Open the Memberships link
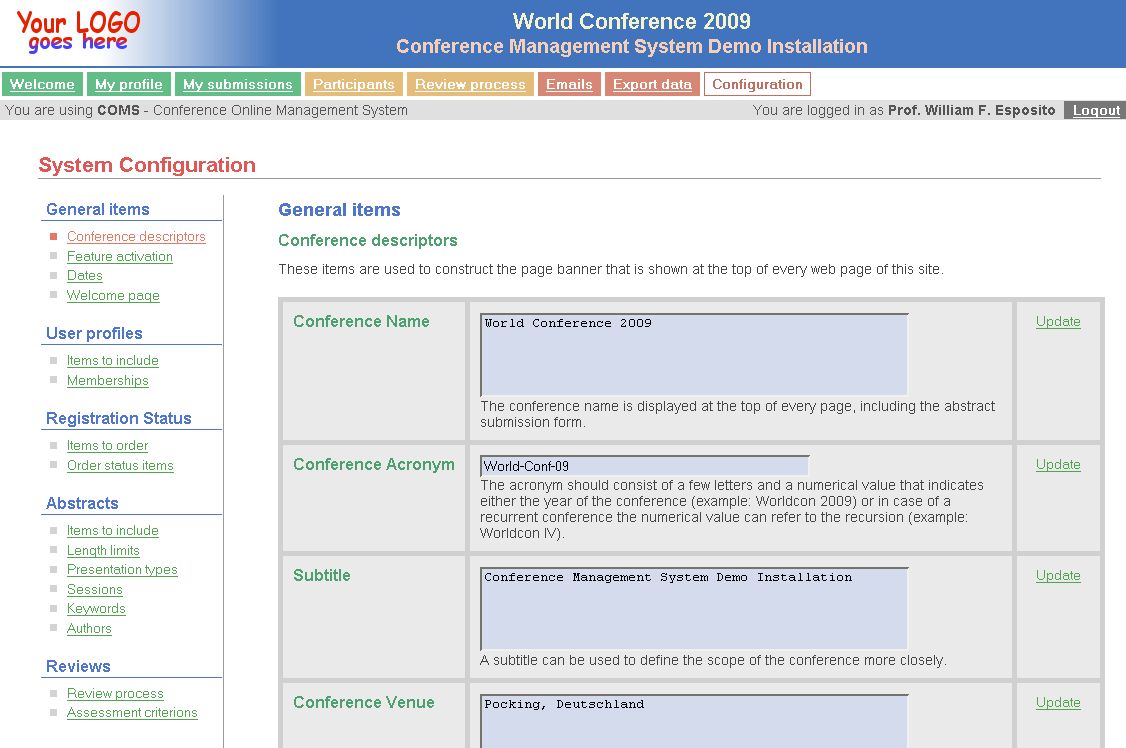Screen dimensions: 1126x748 [107, 380]
